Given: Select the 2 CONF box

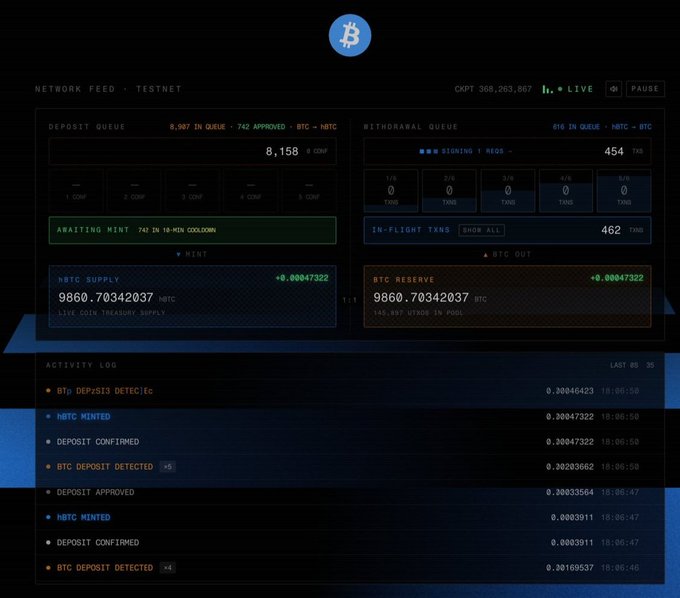Looking at the screenshot, I should pyautogui.click(x=134, y=191).
